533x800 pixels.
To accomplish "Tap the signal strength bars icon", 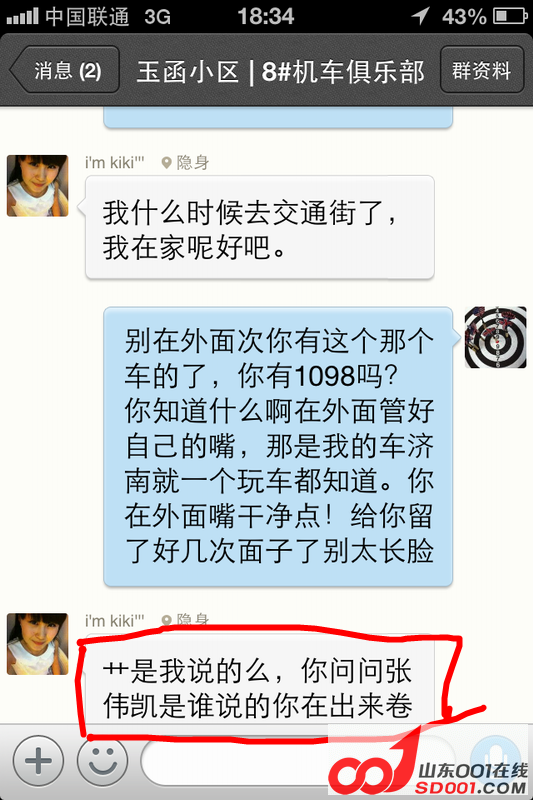I will [x=22, y=17].
